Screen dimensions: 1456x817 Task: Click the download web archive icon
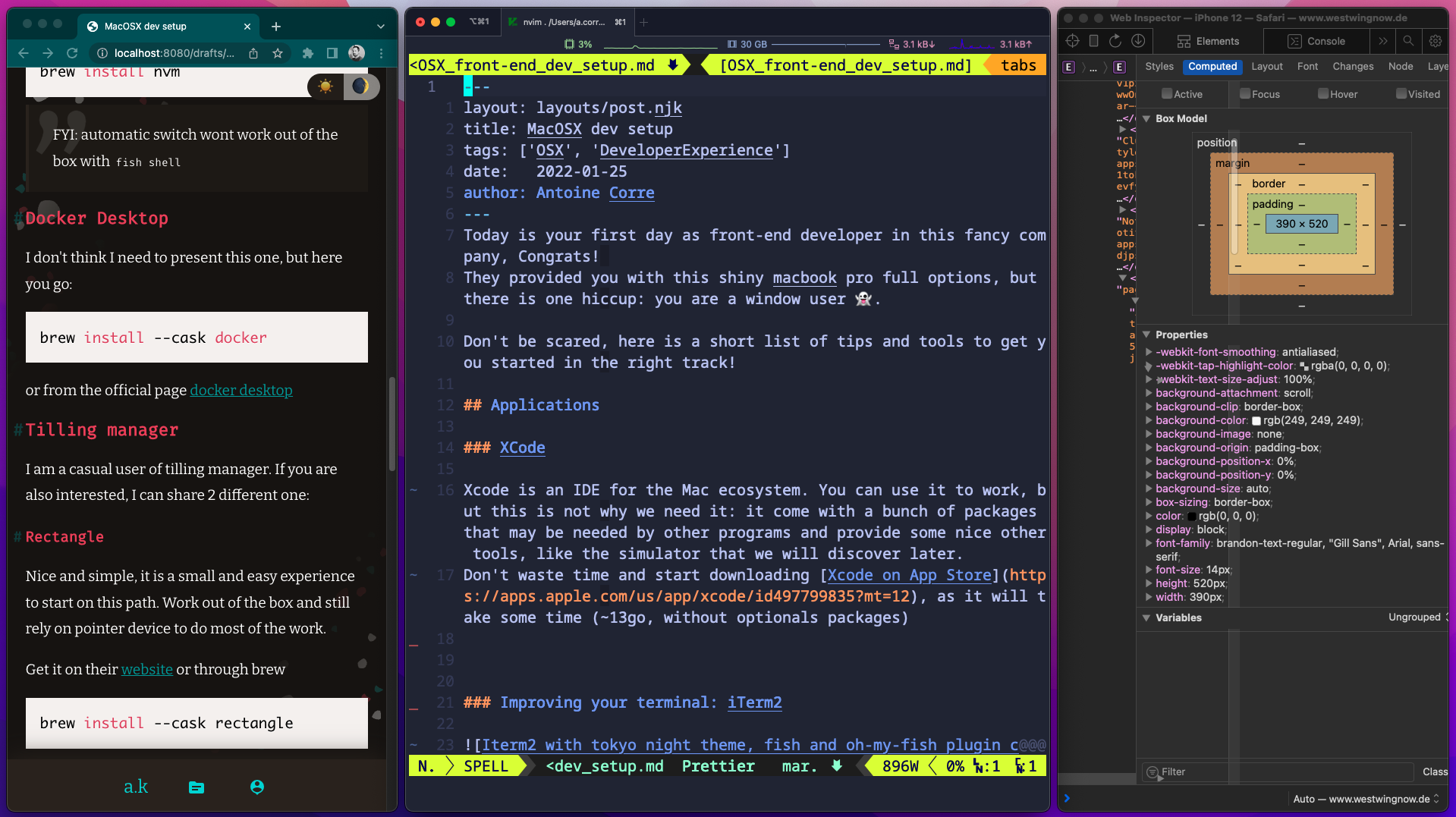point(1138,41)
